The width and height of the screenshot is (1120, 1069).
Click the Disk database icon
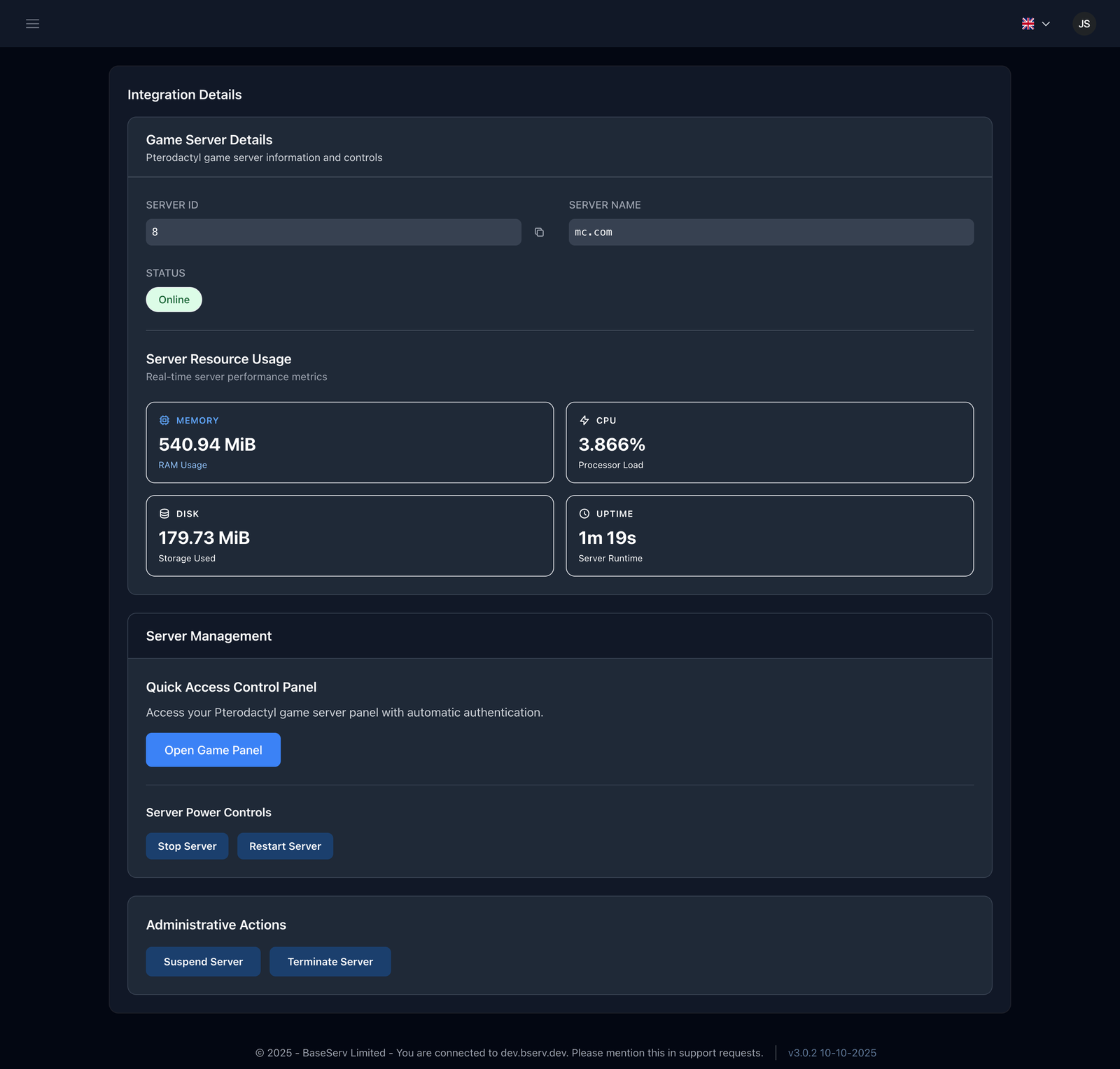(x=164, y=514)
